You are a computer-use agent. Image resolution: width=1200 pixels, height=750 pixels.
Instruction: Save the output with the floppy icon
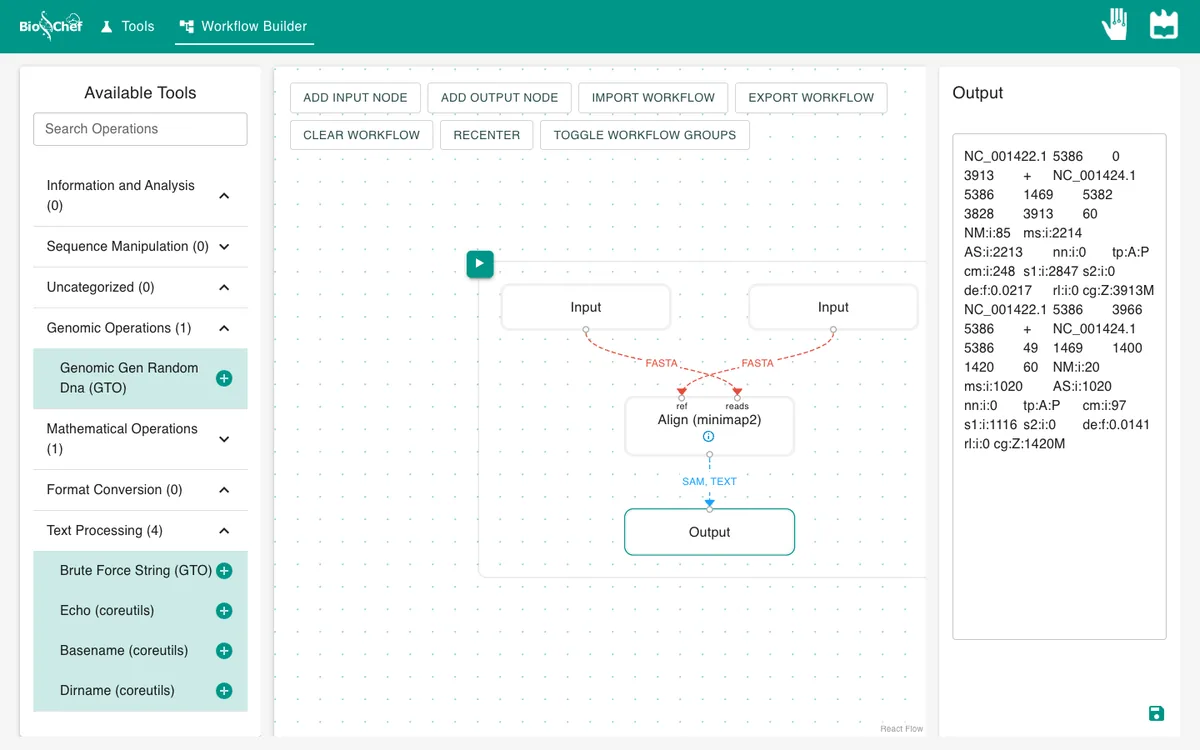1156,713
